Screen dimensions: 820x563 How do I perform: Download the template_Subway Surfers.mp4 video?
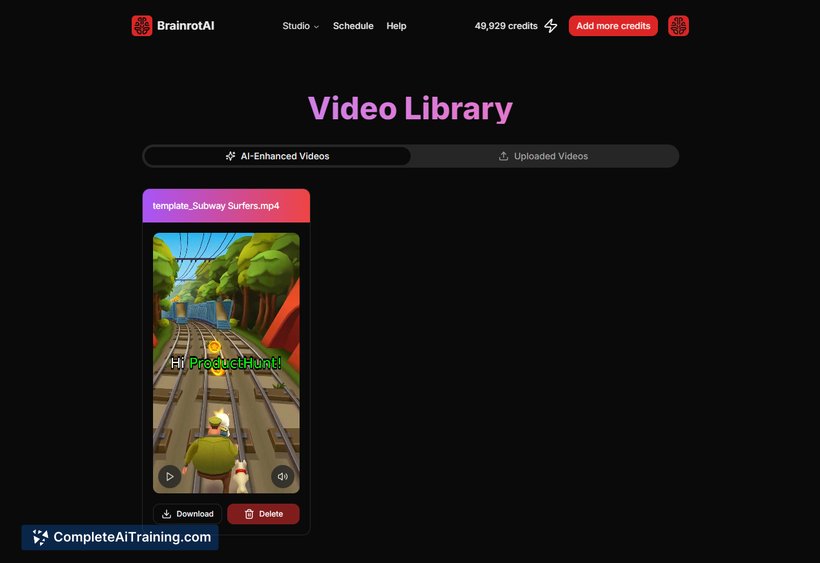(x=187, y=514)
